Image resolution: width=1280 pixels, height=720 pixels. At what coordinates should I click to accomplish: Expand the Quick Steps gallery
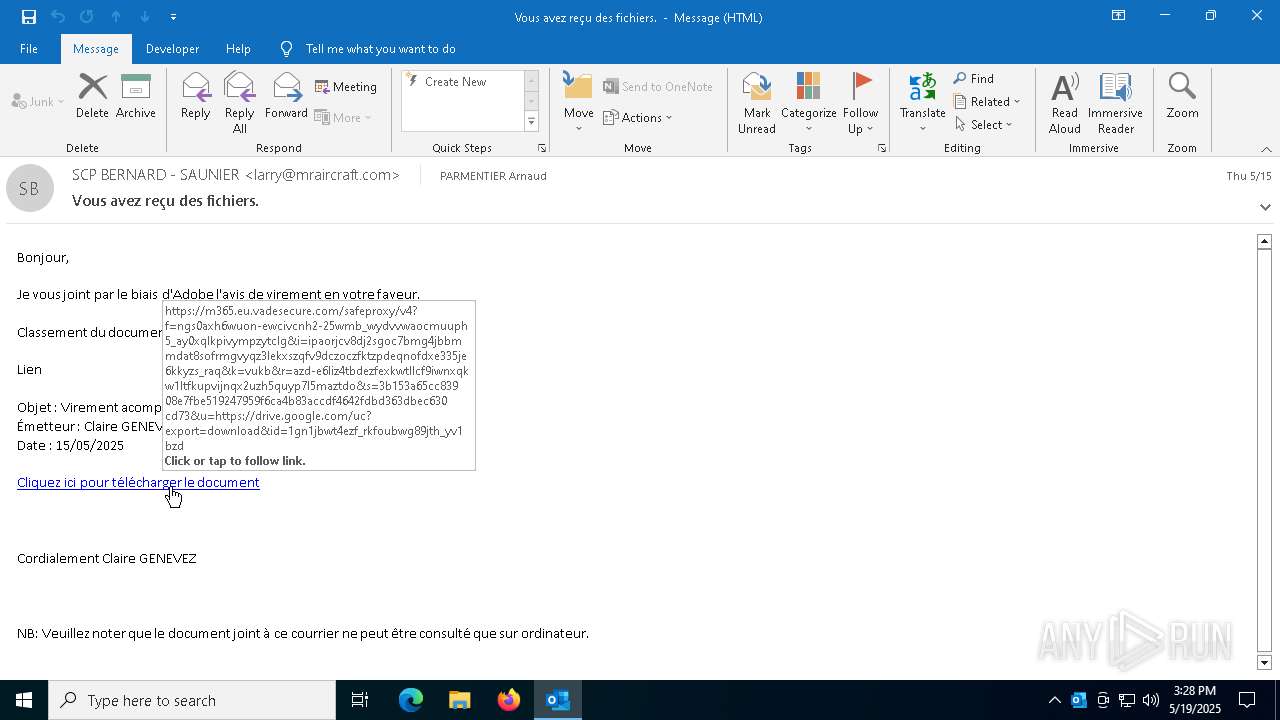[x=531, y=122]
